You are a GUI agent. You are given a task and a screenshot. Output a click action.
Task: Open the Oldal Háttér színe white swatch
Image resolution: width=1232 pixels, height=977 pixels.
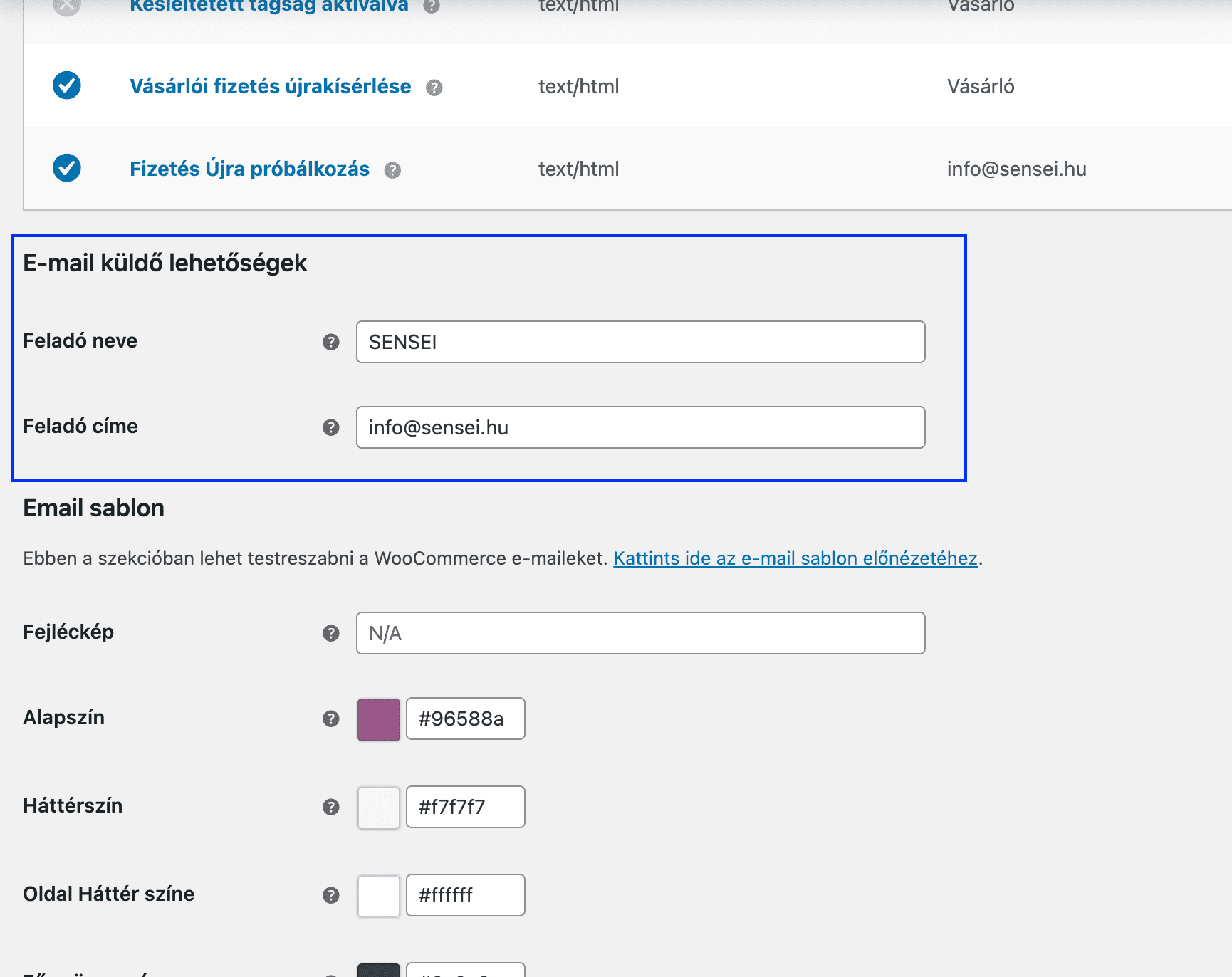(379, 896)
